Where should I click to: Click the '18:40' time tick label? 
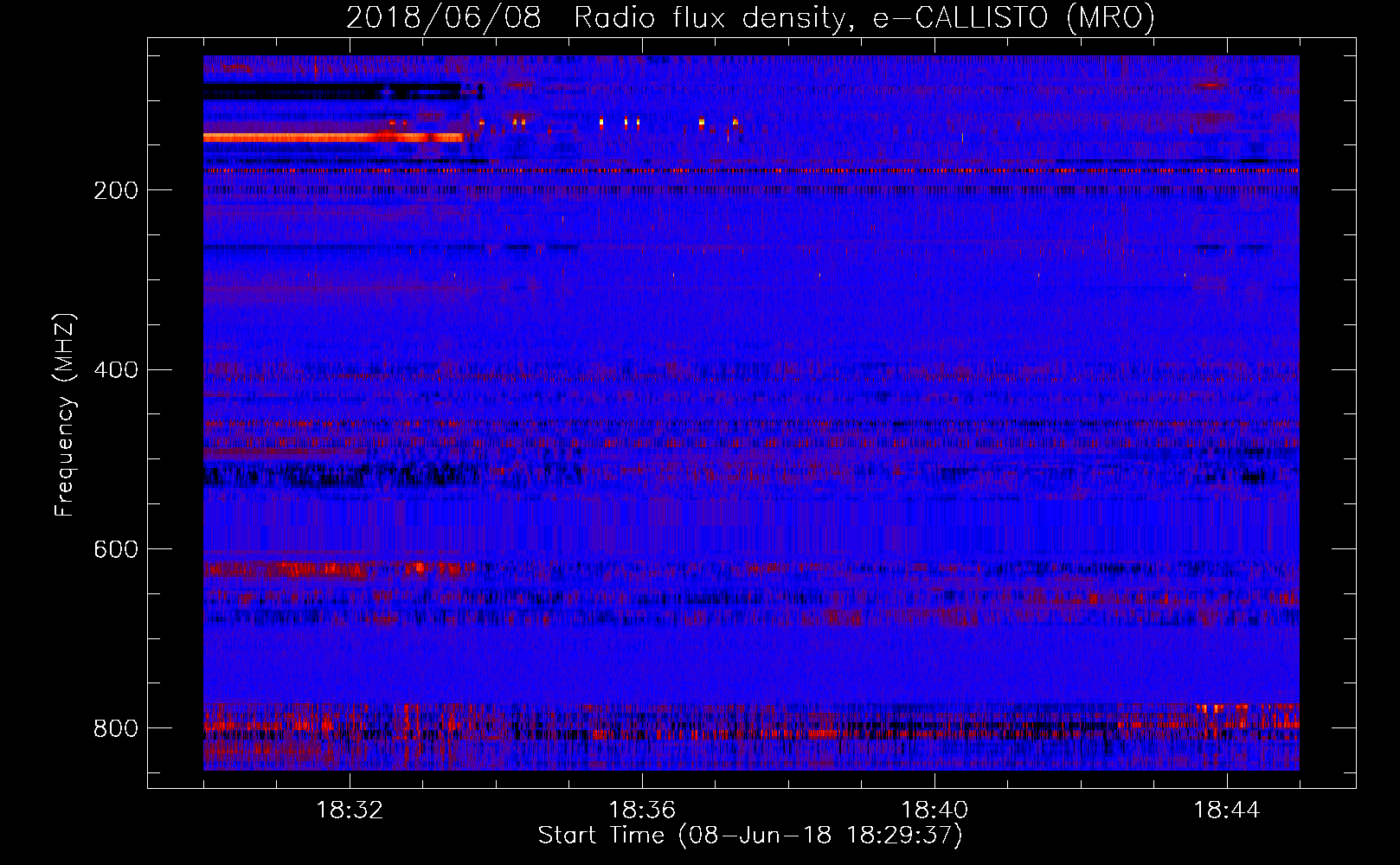[x=934, y=811]
